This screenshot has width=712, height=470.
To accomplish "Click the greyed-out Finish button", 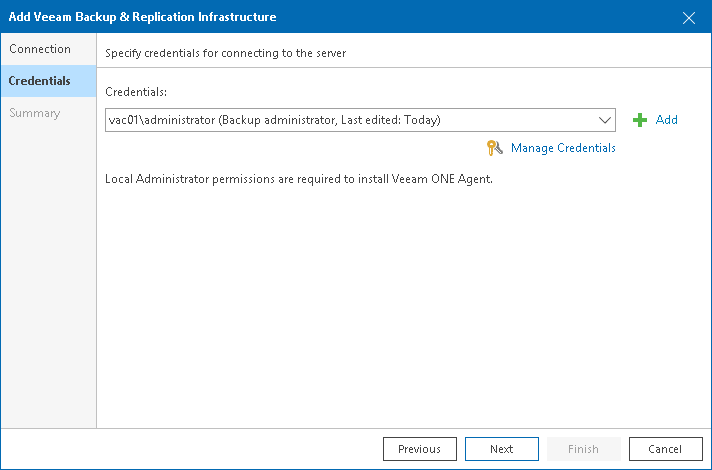I will 583,449.
